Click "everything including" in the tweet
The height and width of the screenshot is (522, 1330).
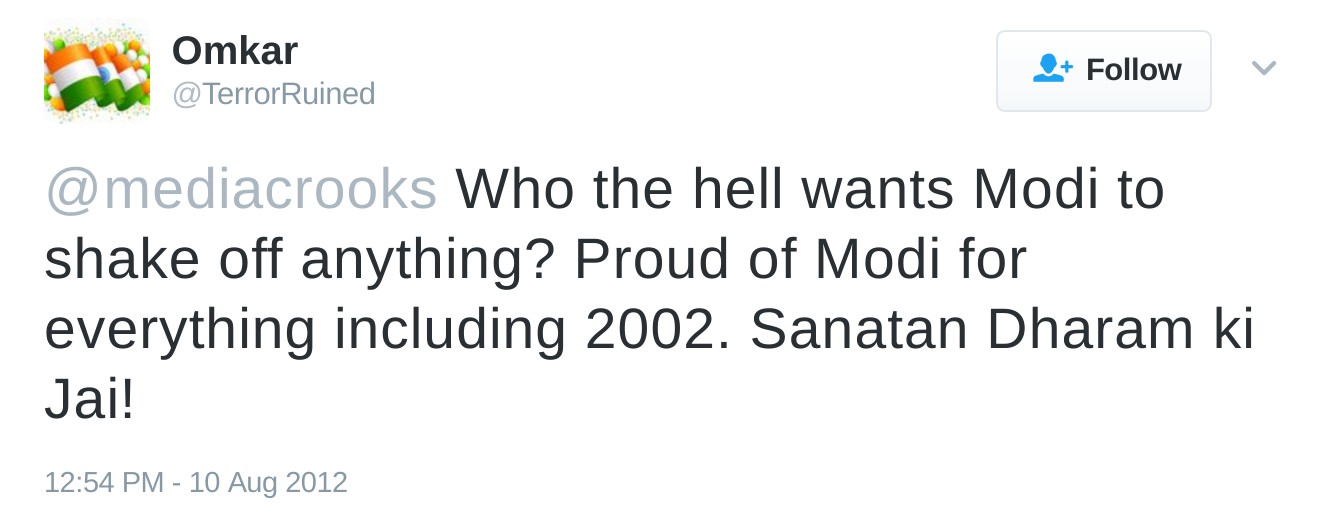[305, 332]
